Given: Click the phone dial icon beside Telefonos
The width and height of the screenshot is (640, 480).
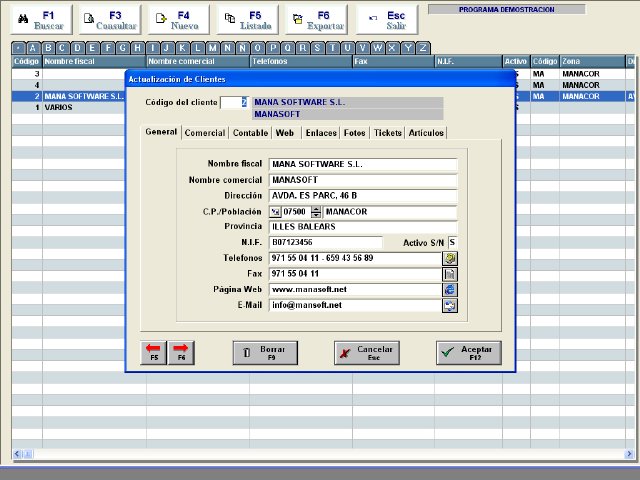Looking at the screenshot, I should tap(450, 258).
